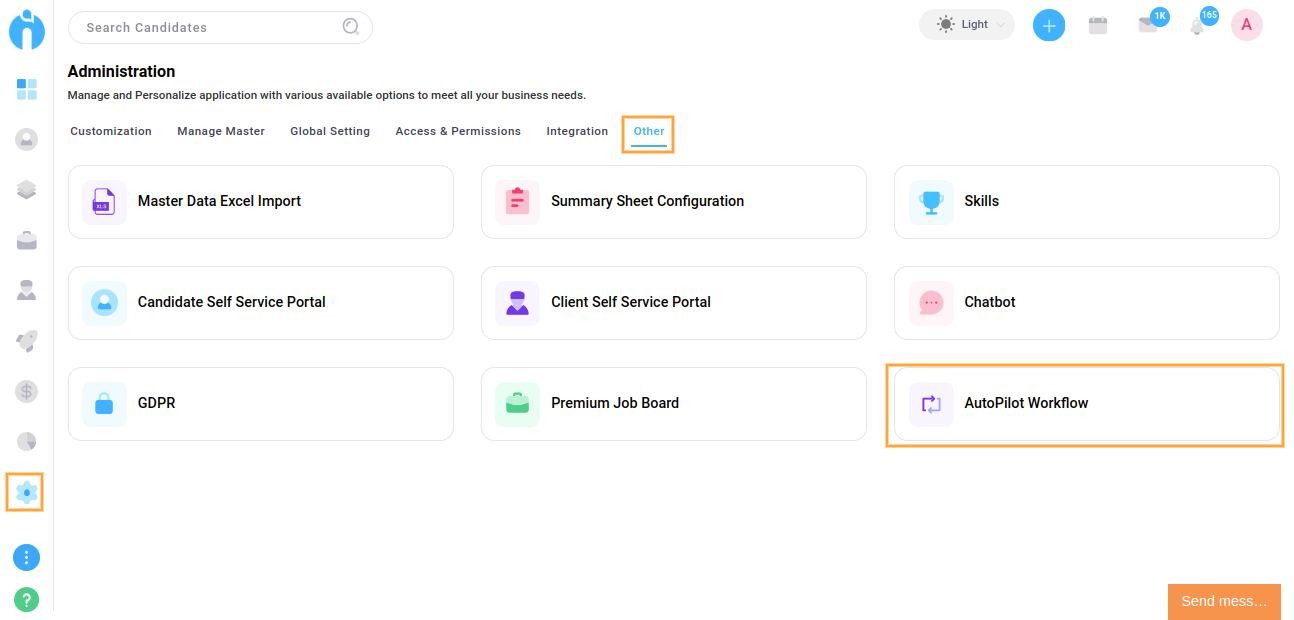The width and height of the screenshot is (1294, 620).
Task: Open the AutoPilot Workflow card
Action: [x=1086, y=404]
